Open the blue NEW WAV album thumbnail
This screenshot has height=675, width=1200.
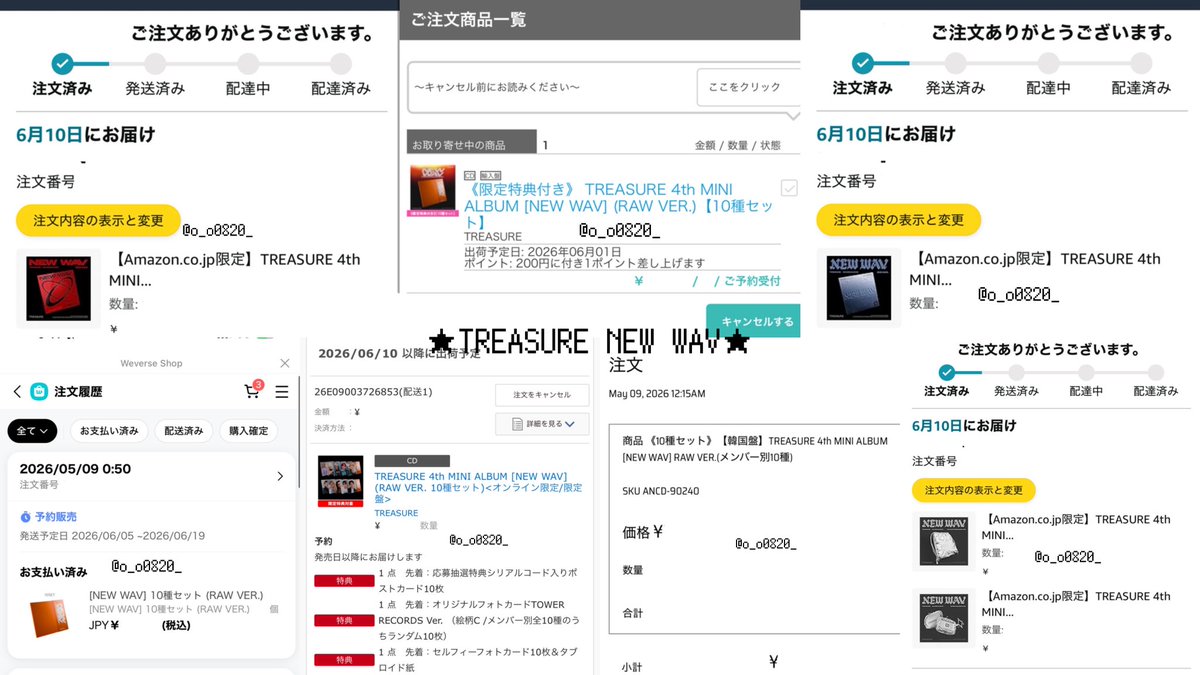859,288
